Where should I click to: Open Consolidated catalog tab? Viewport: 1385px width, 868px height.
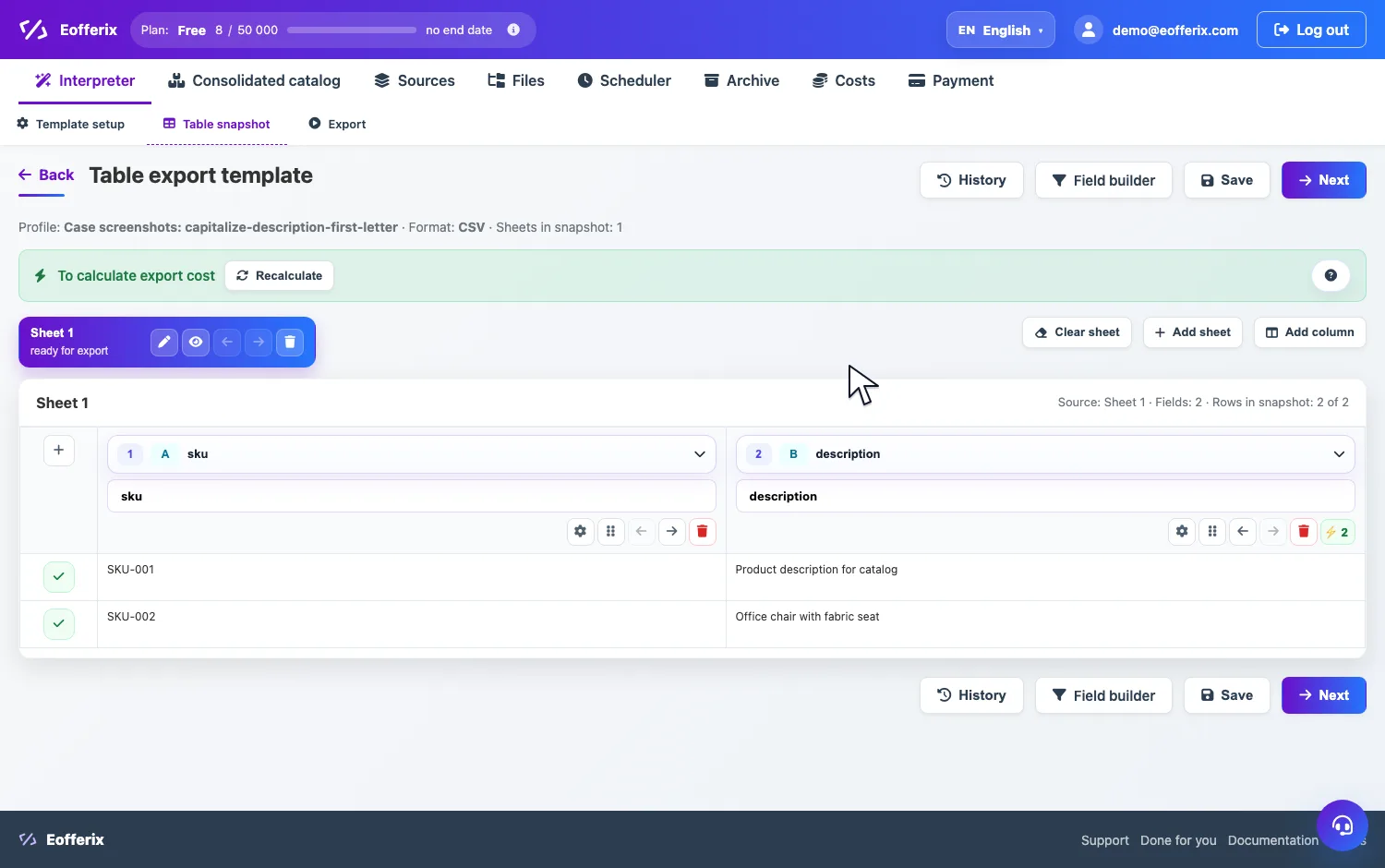coord(254,80)
